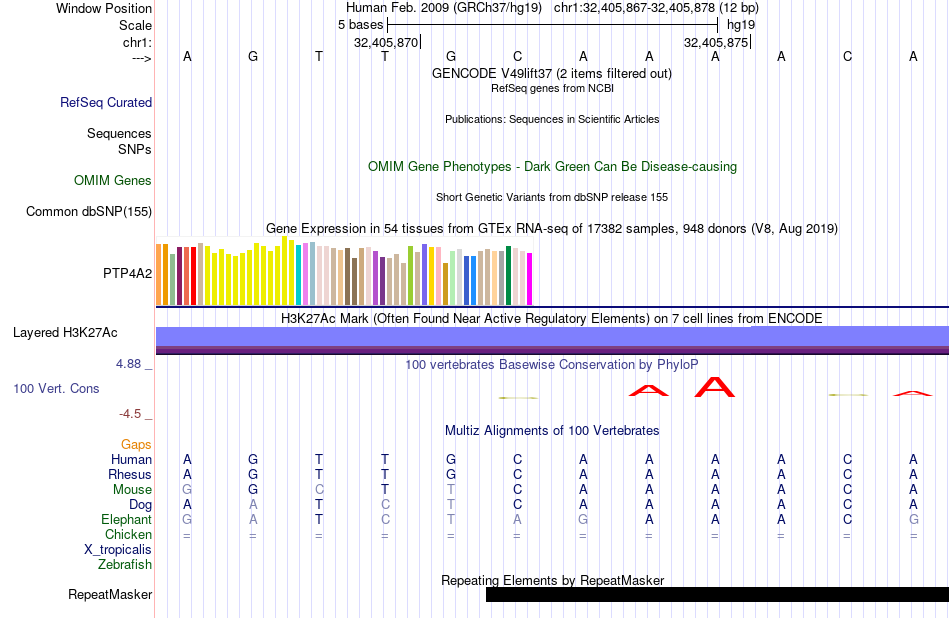This screenshot has height=618, width=950.
Task: Open the 100 Vert. Cons track label
Action: pyautogui.click(x=56, y=388)
